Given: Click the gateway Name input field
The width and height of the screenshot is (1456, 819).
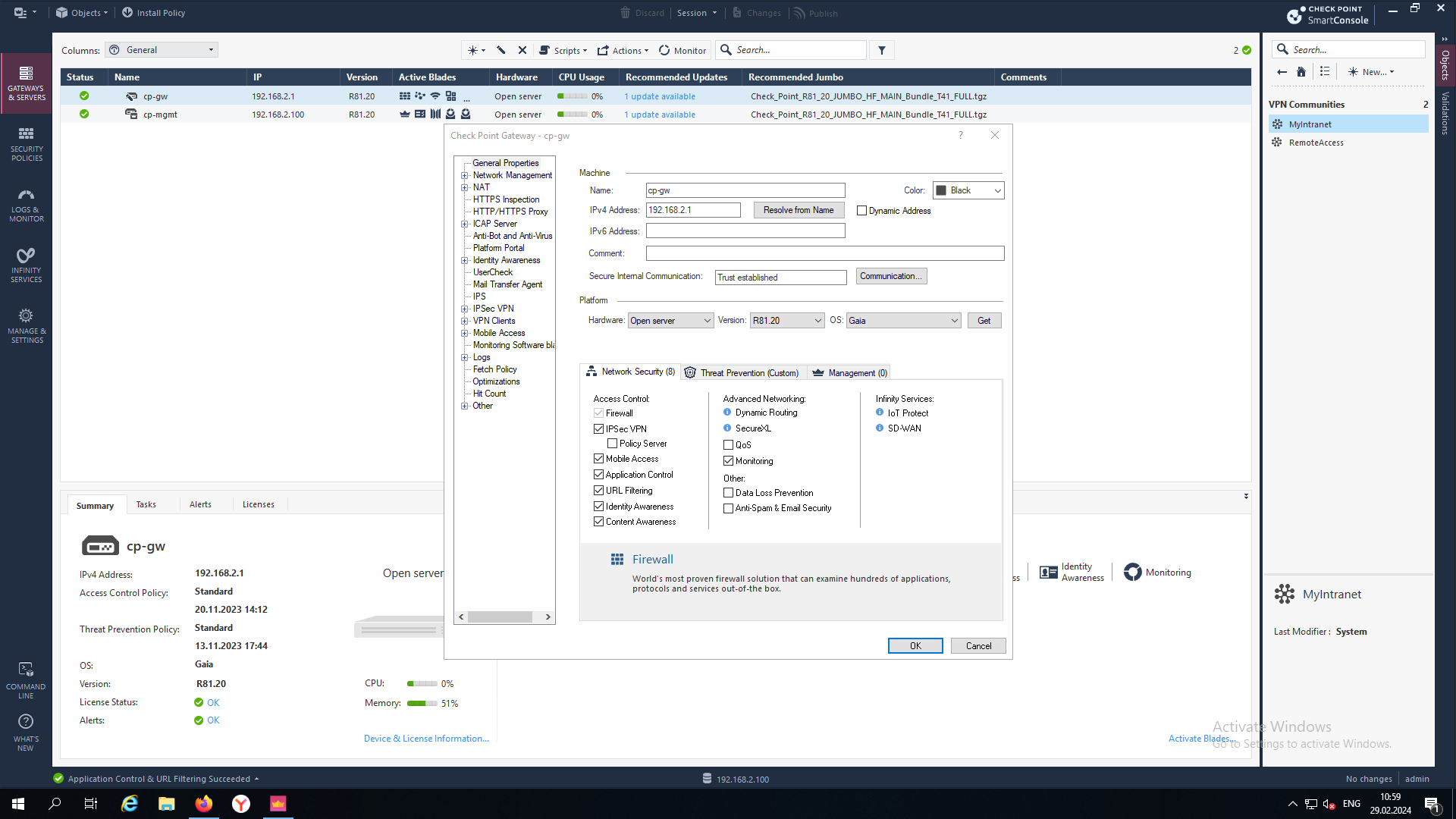Looking at the screenshot, I should click(x=745, y=190).
